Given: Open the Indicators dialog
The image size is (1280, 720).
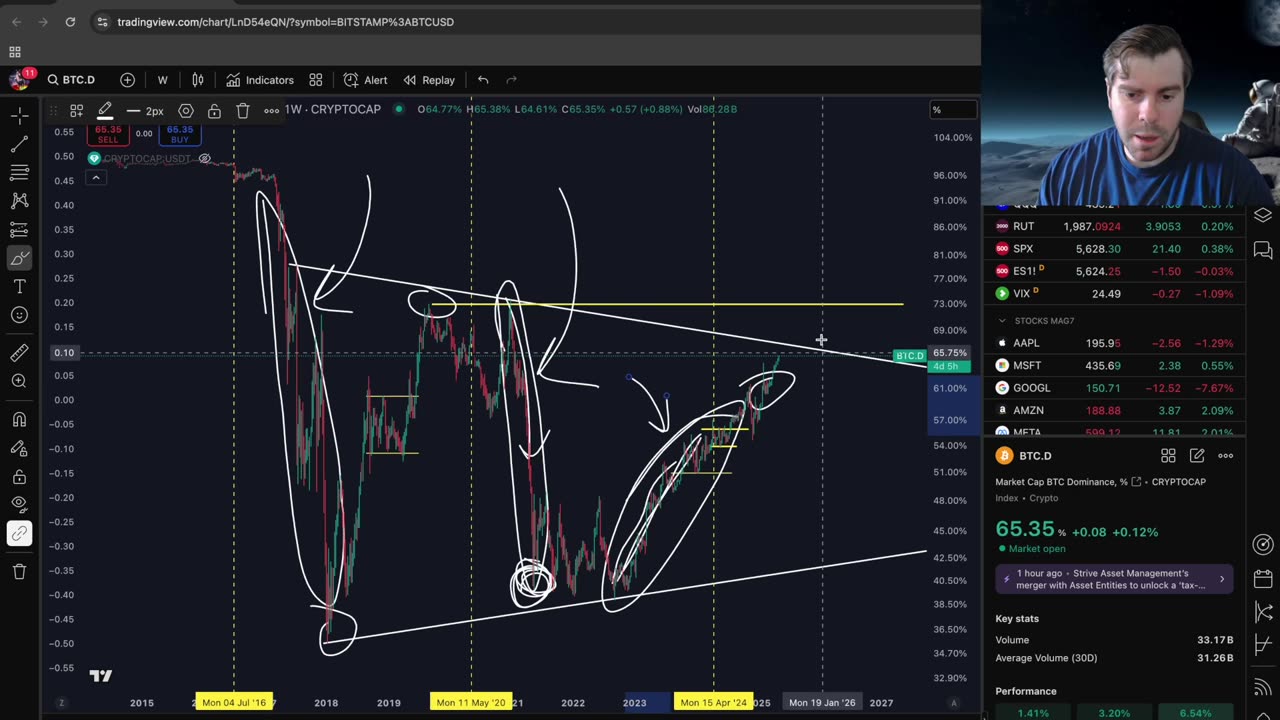Looking at the screenshot, I should (259, 80).
